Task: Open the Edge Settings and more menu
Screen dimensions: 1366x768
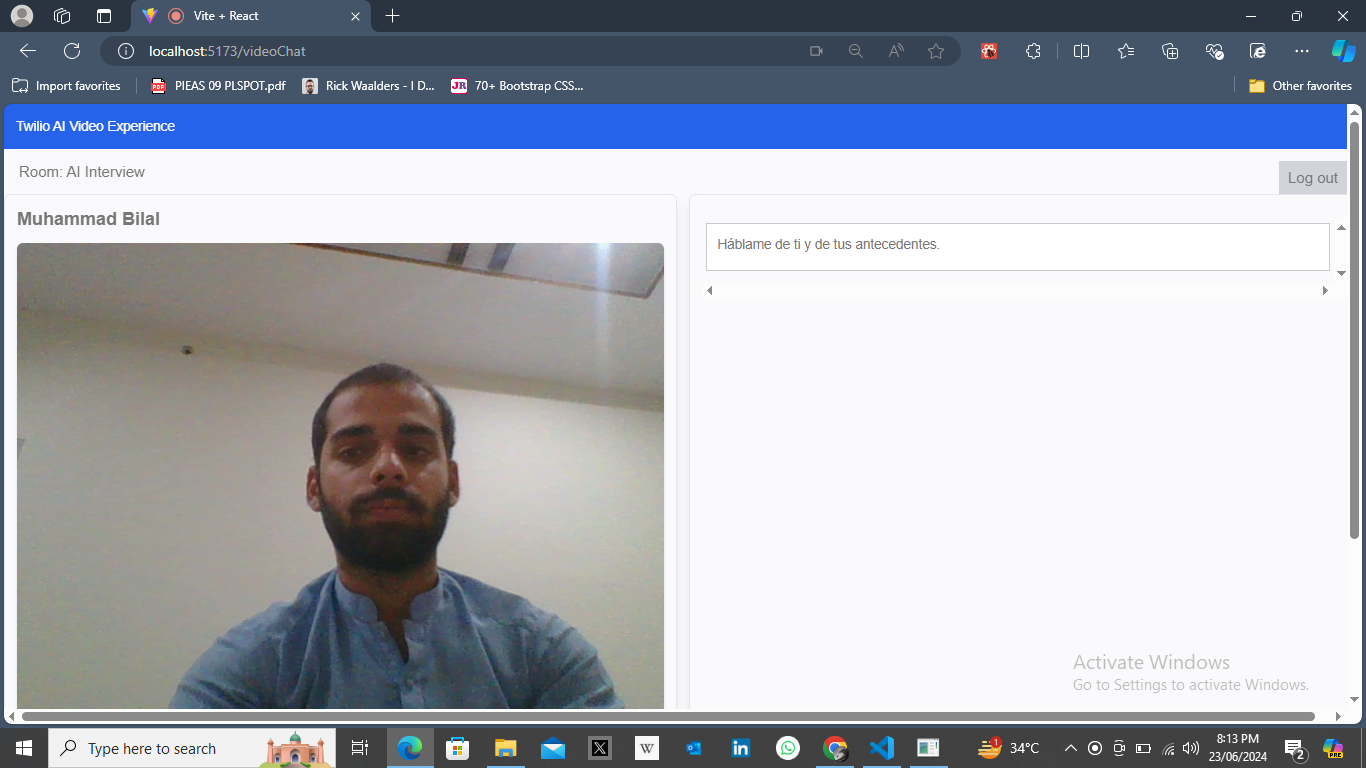Action: click(x=1301, y=51)
